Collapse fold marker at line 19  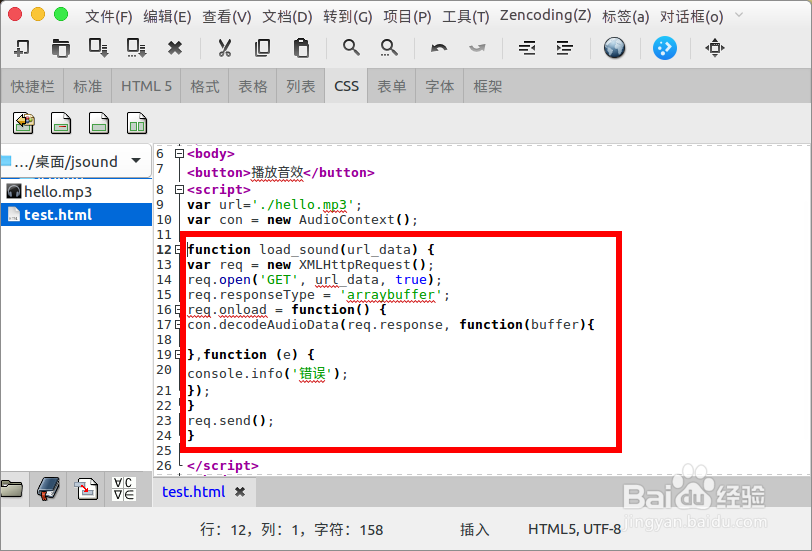point(179,355)
